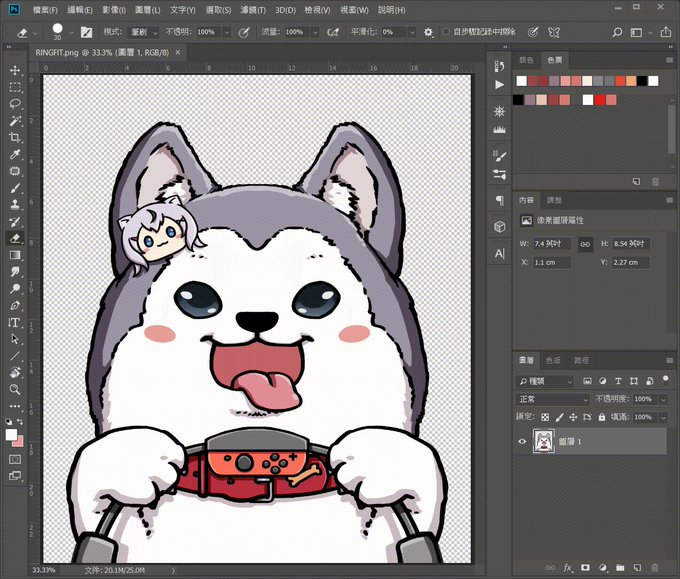
Task: Open smoothing options gear
Action: 428,32
